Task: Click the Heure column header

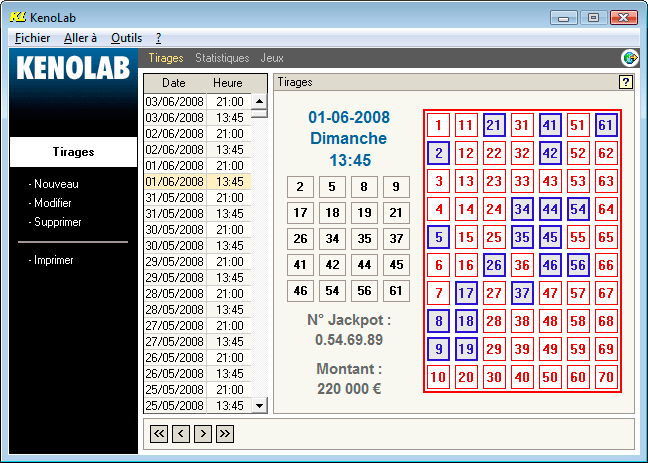Action: [228, 83]
